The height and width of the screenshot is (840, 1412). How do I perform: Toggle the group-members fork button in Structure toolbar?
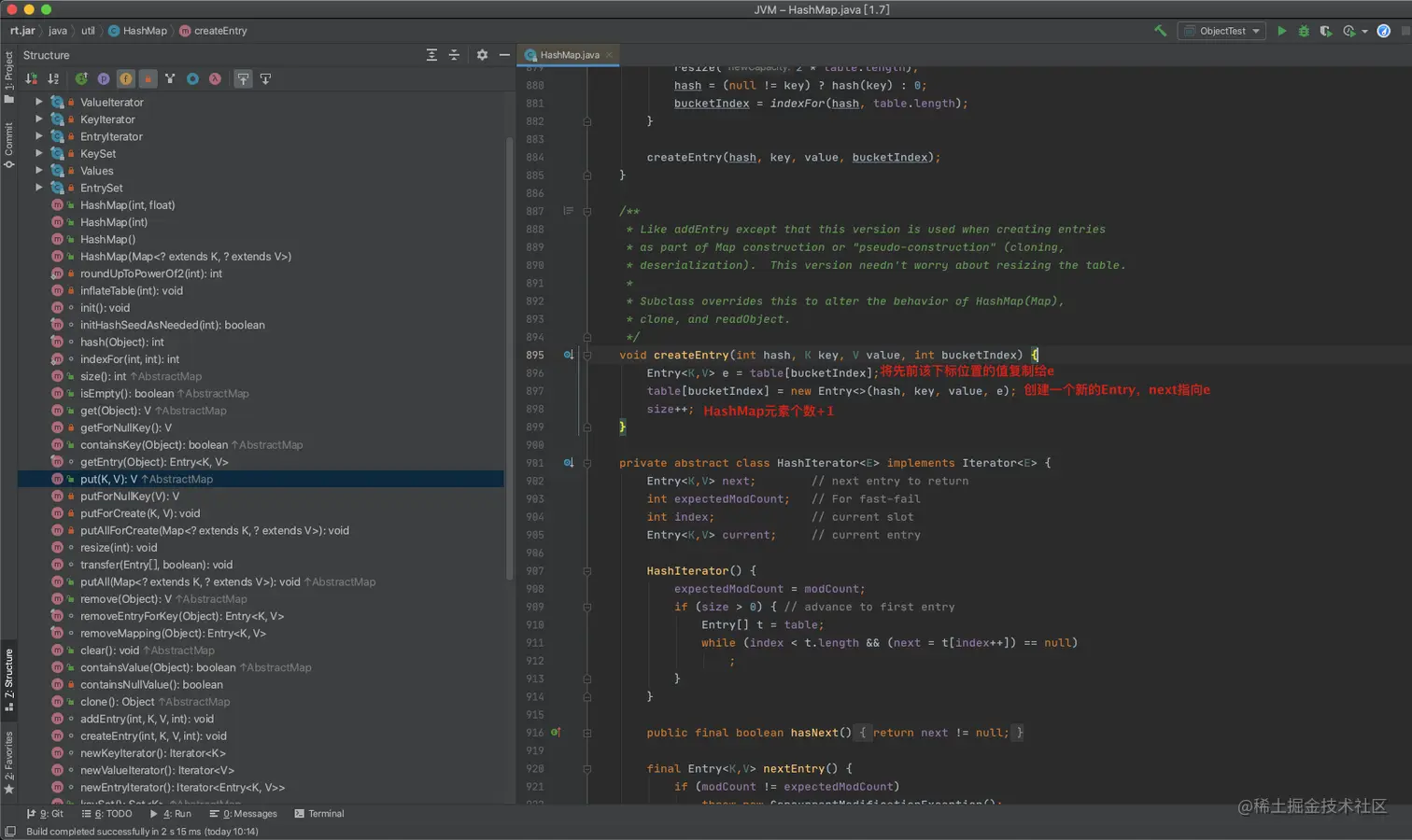(x=170, y=79)
